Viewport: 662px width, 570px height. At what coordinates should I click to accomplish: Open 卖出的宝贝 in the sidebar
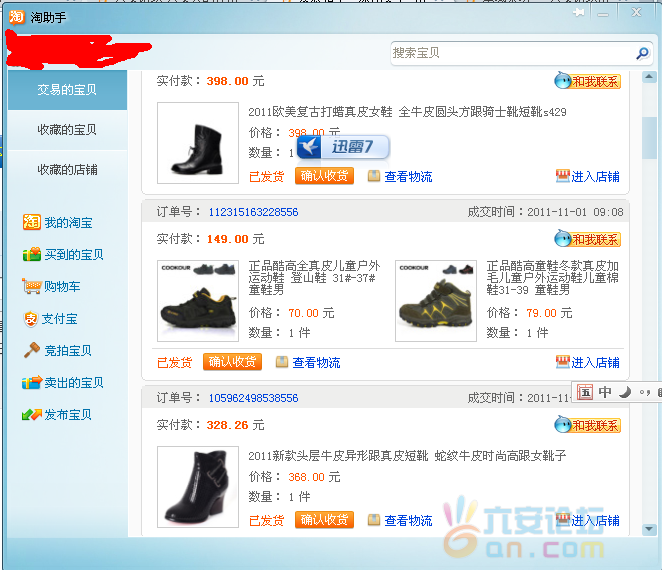point(72,383)
